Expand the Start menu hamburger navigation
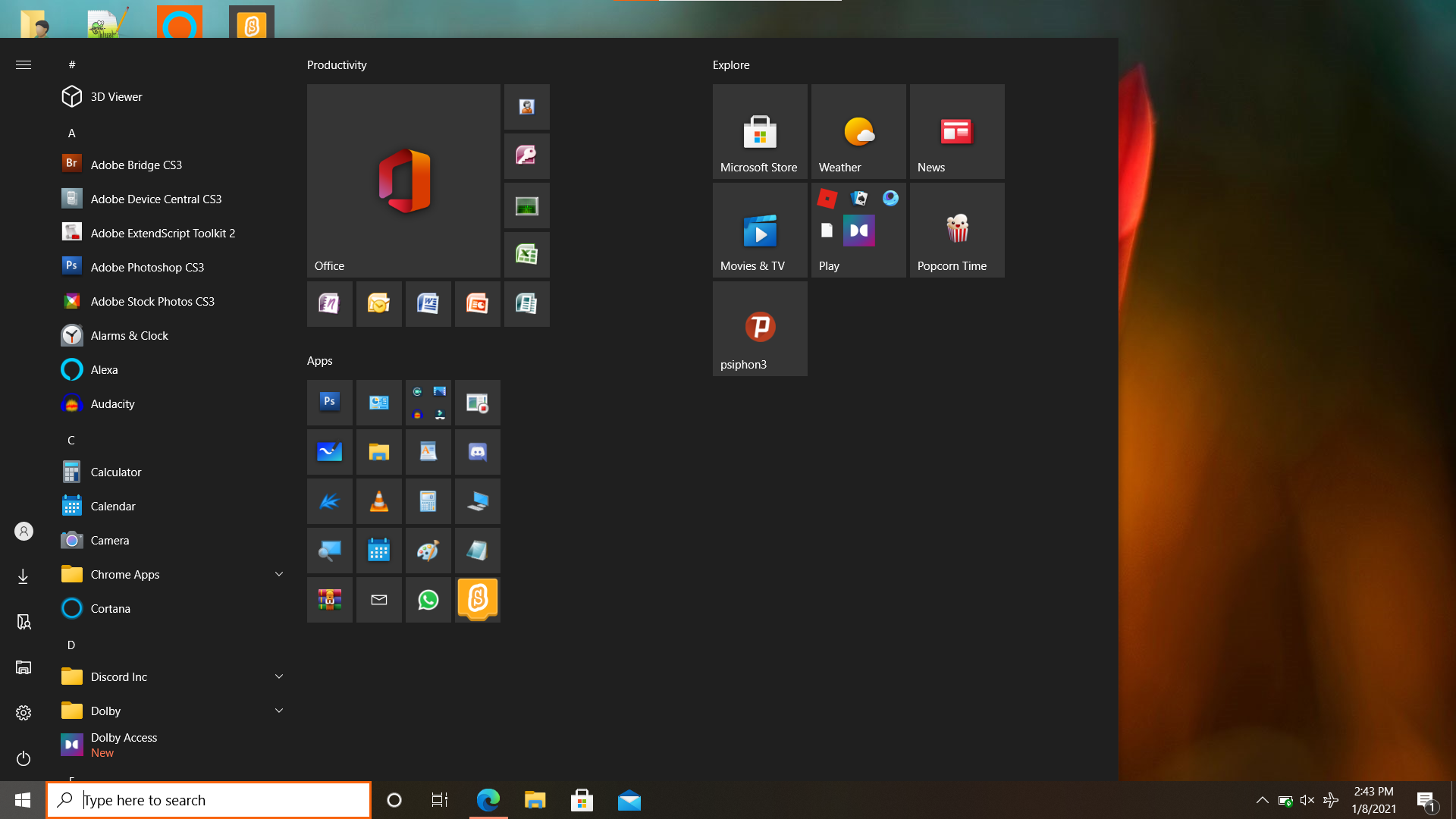This screenshot has height=819, width=1456. [x=24, y=64]
